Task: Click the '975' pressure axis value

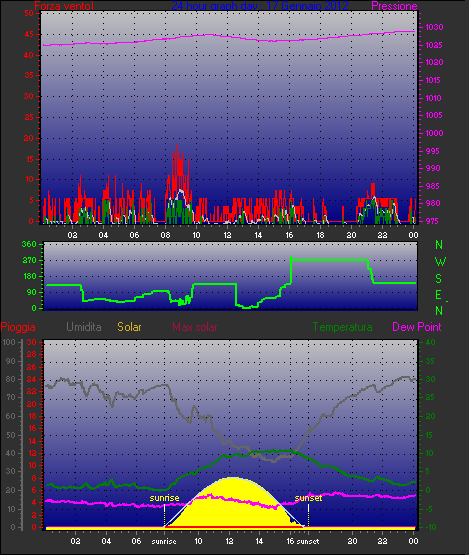Action: pyautogui.click(x=432, y=221)
